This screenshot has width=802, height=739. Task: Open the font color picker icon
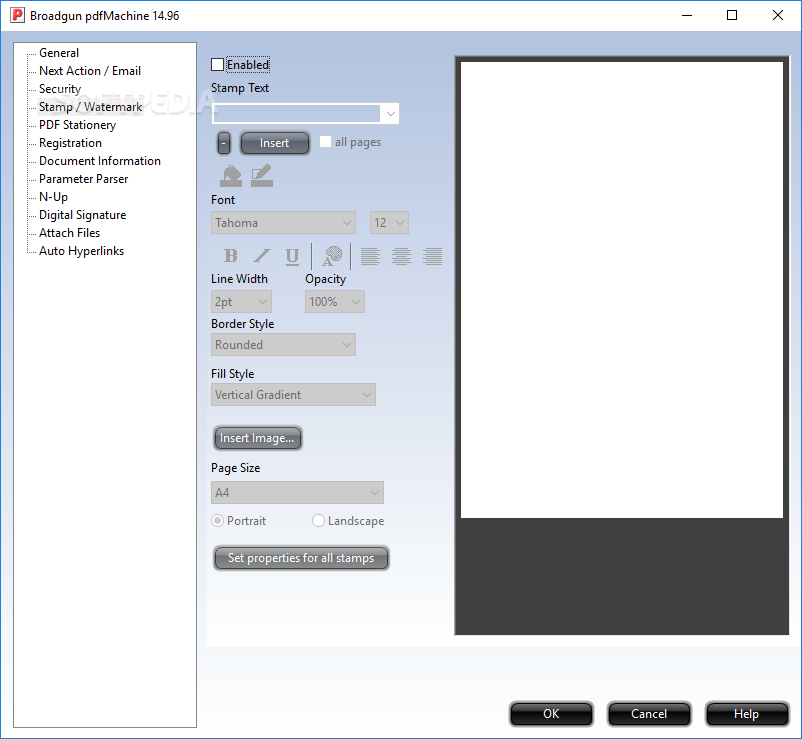(x=332, y=256)
